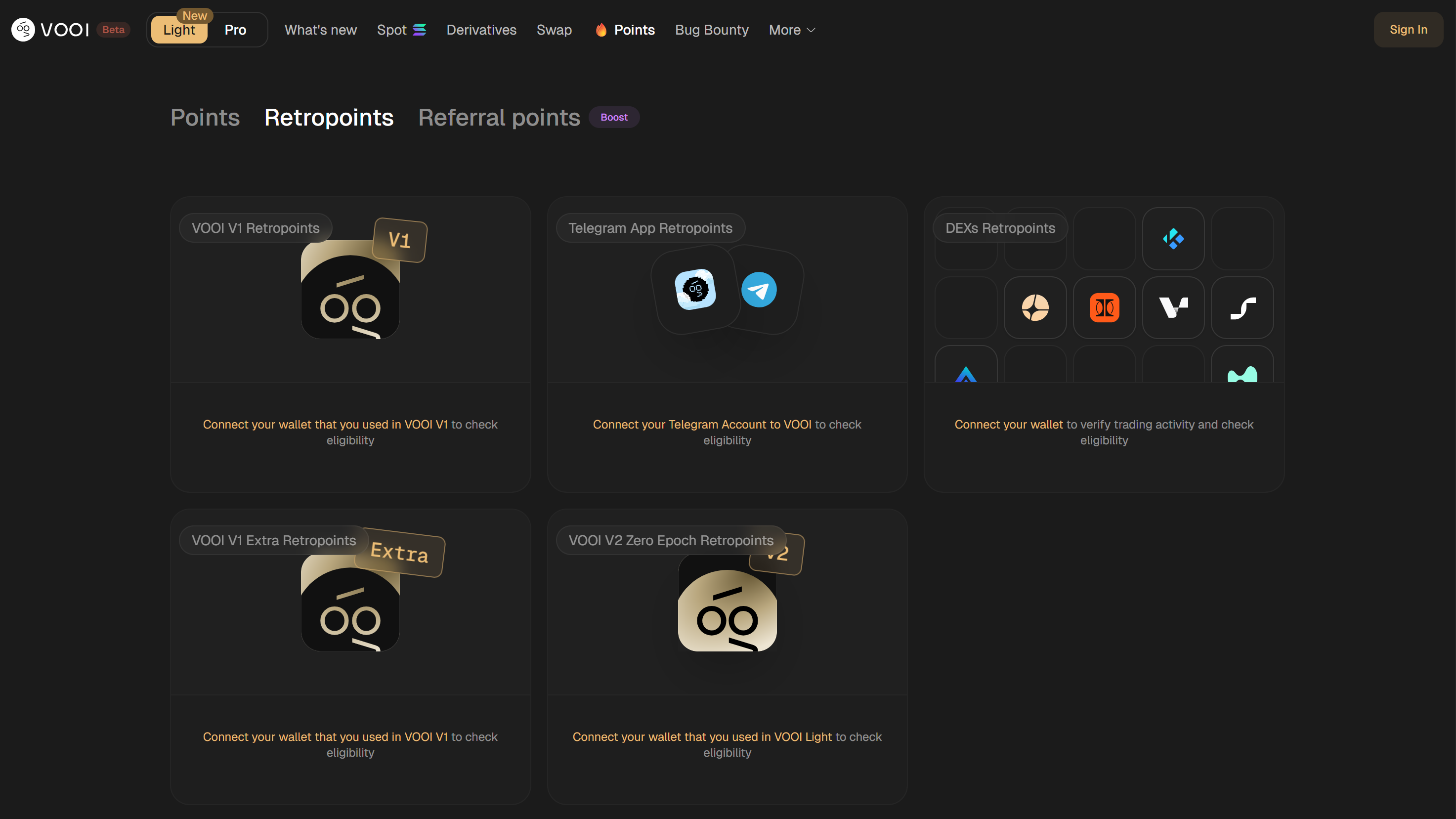Image resolution: width=1456 pixels, height=819 pixels.
Task: Open the Swap page
Action: coord(554,30)
